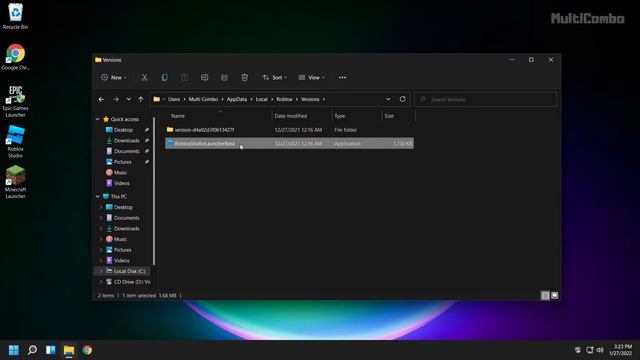Click the Share icon in toolbar
The width and height of the screenshot is (640, 360).
click(224, 78)
